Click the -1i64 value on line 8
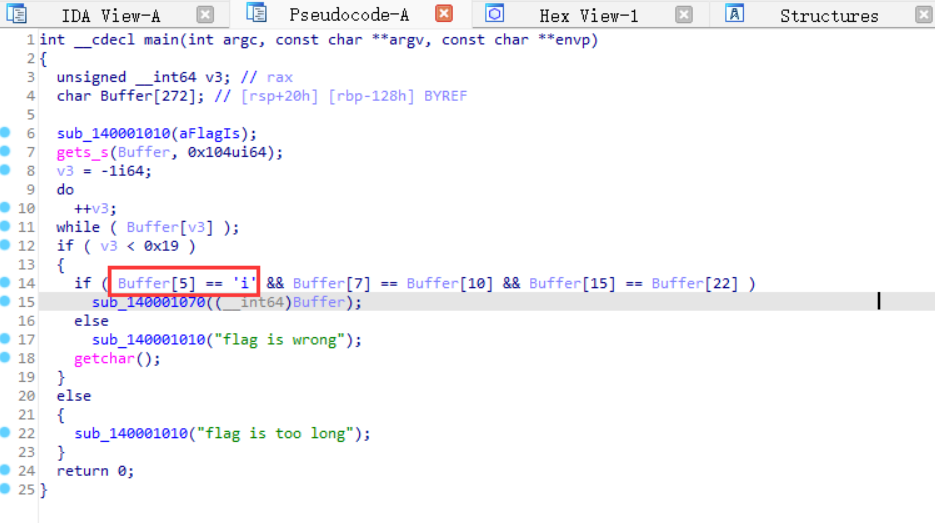The width and height of the screenshot is (935, 523). 122,171
